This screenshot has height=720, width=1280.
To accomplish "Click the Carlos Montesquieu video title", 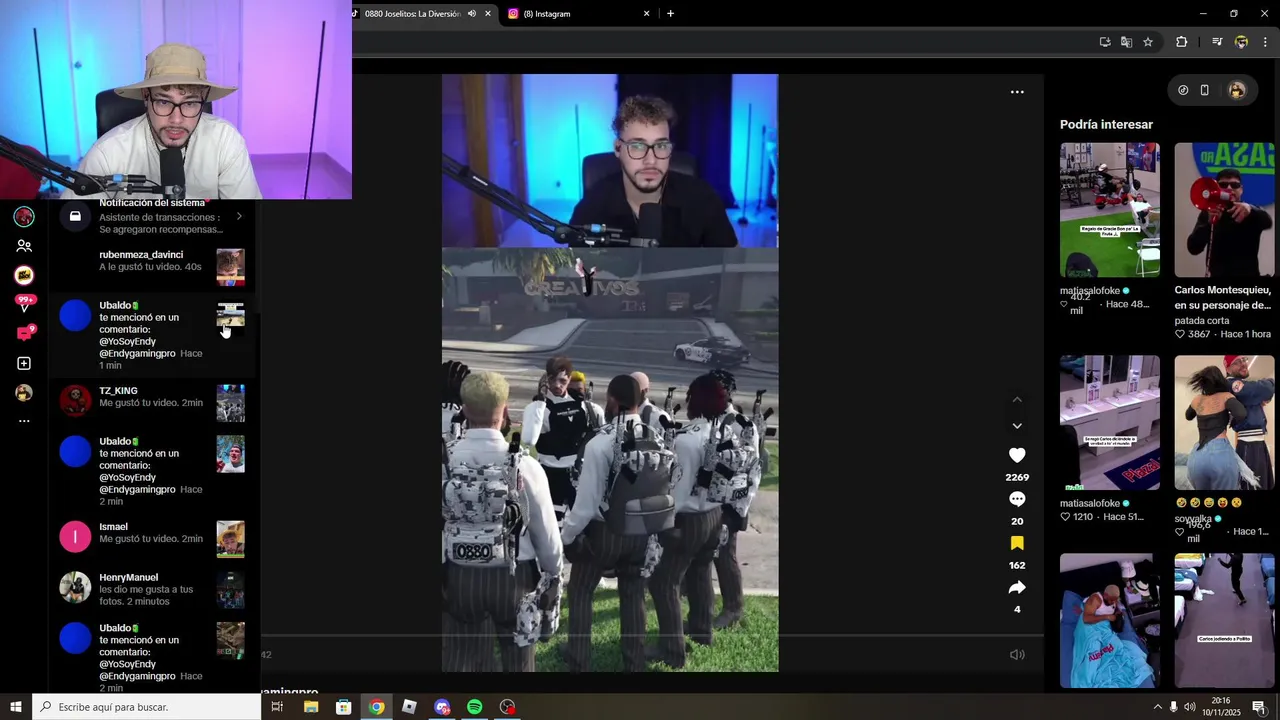I will point(1223,298).
